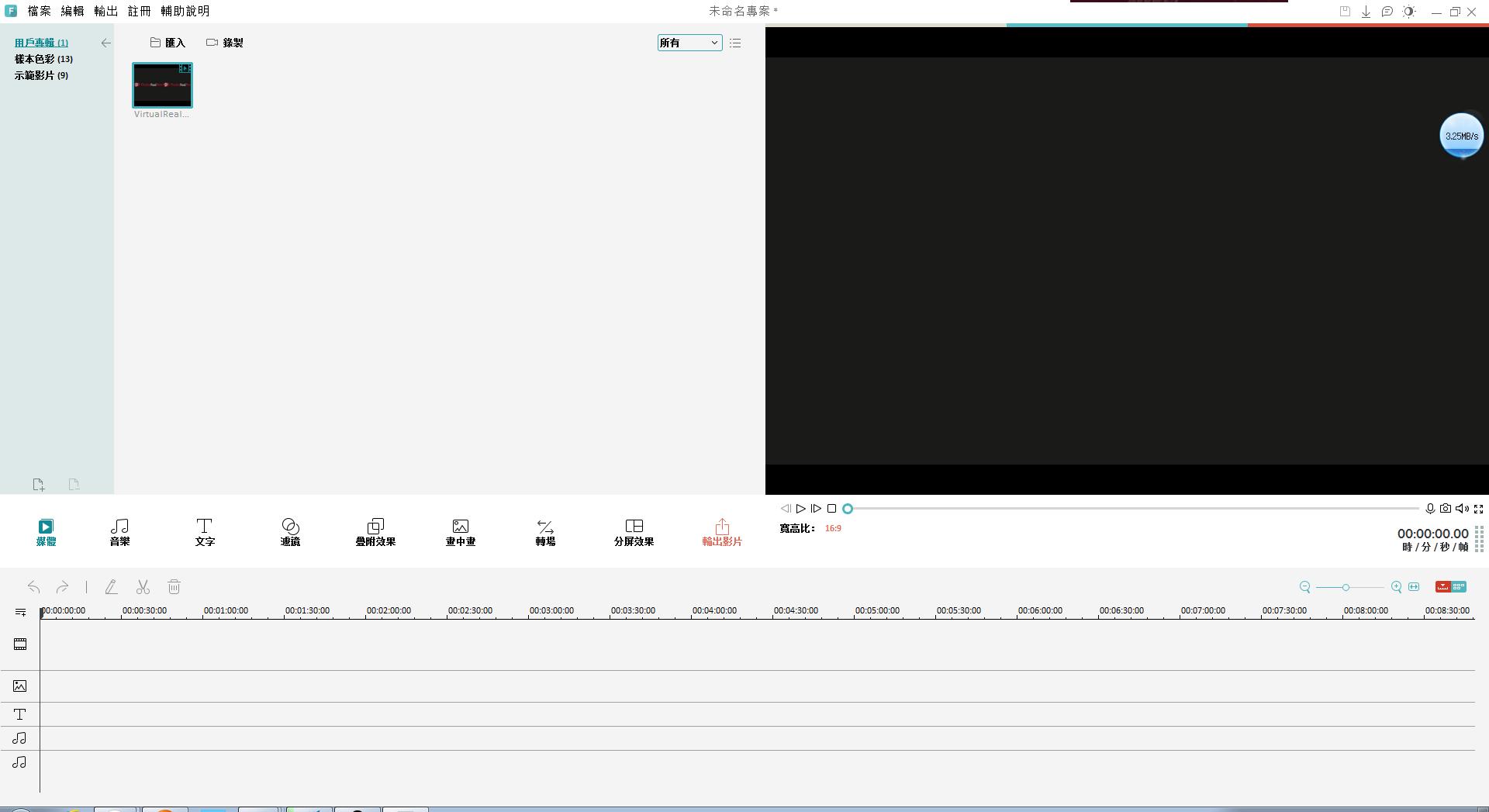Click the 匯入 import button
This screenshot has width=1489, height=812.
click(x=168, y=43)
